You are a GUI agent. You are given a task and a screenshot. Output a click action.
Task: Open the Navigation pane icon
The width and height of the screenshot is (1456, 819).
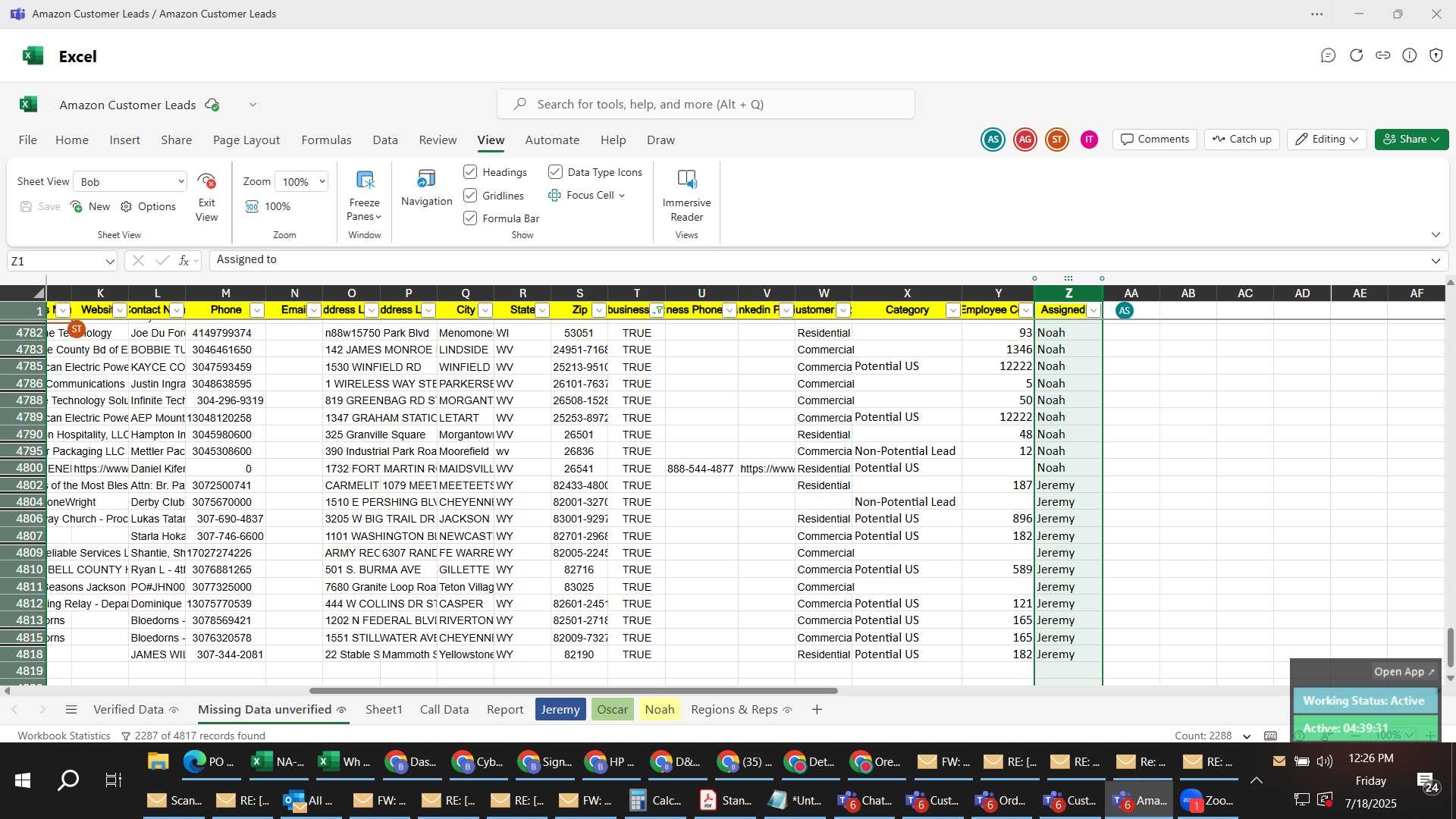click(x=426, y=179)
